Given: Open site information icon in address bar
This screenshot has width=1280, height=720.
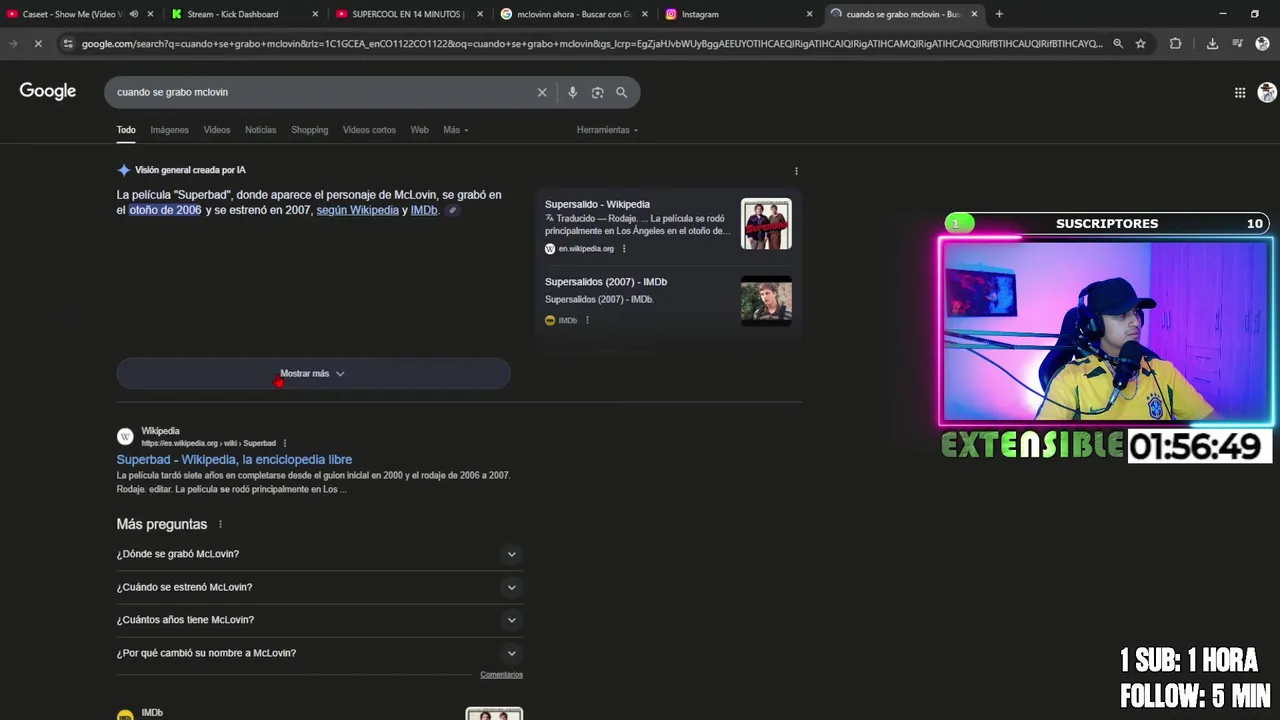Looking at the screenshot, I should [67, 44].
